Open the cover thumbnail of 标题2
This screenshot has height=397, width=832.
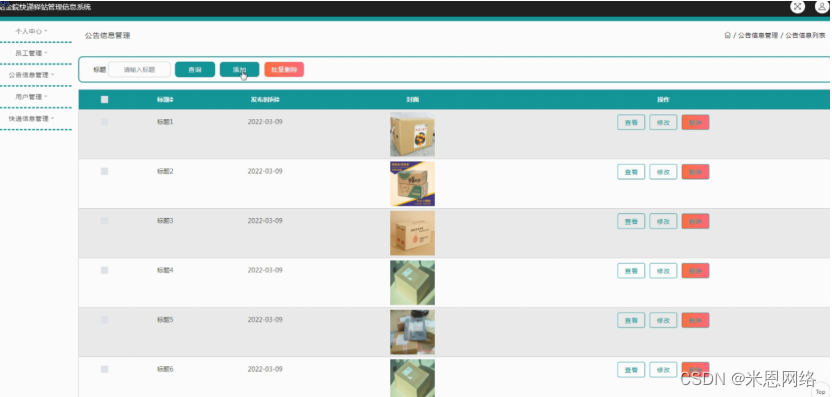pyautogui.click(x=412, y=184)
